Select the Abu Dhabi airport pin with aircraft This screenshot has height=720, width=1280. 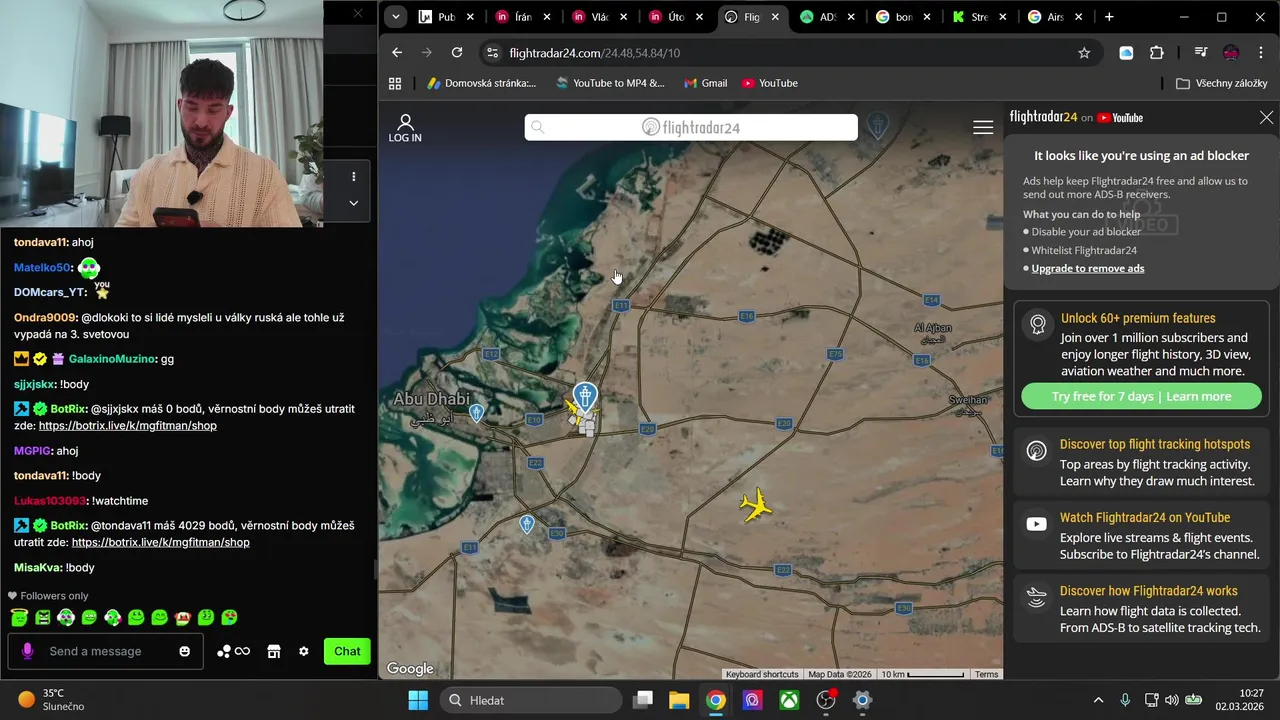pos(584,400)
